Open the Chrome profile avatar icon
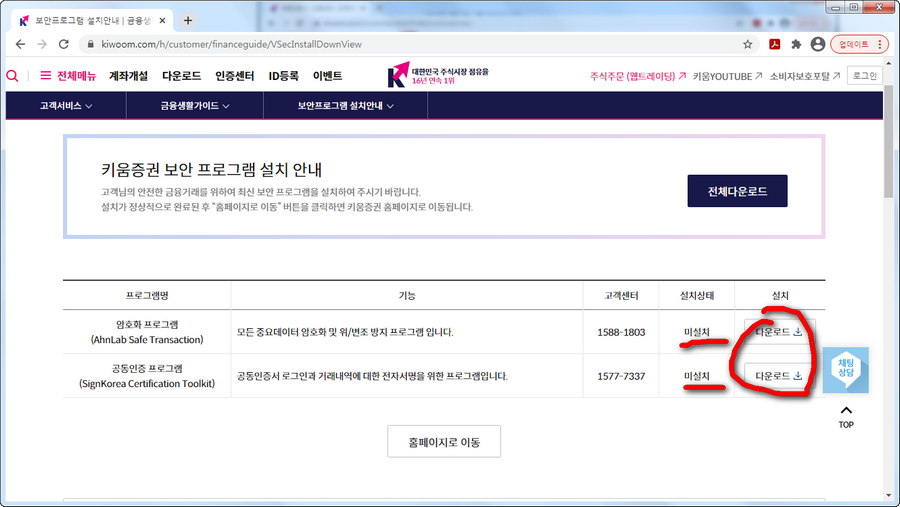This screenshot has width=900, height=507. click(x=818, y=44)
